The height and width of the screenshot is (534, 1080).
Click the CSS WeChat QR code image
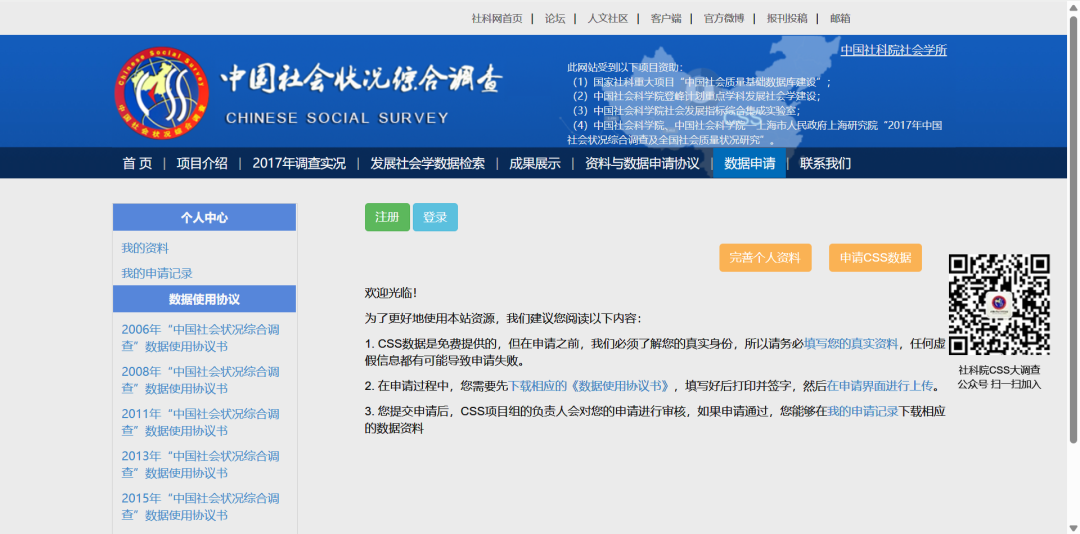point(999,305)
